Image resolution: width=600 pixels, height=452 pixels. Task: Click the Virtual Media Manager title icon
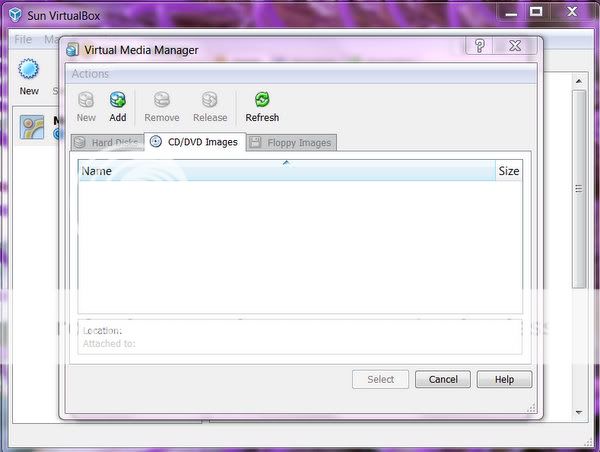[x=72, y=49]
